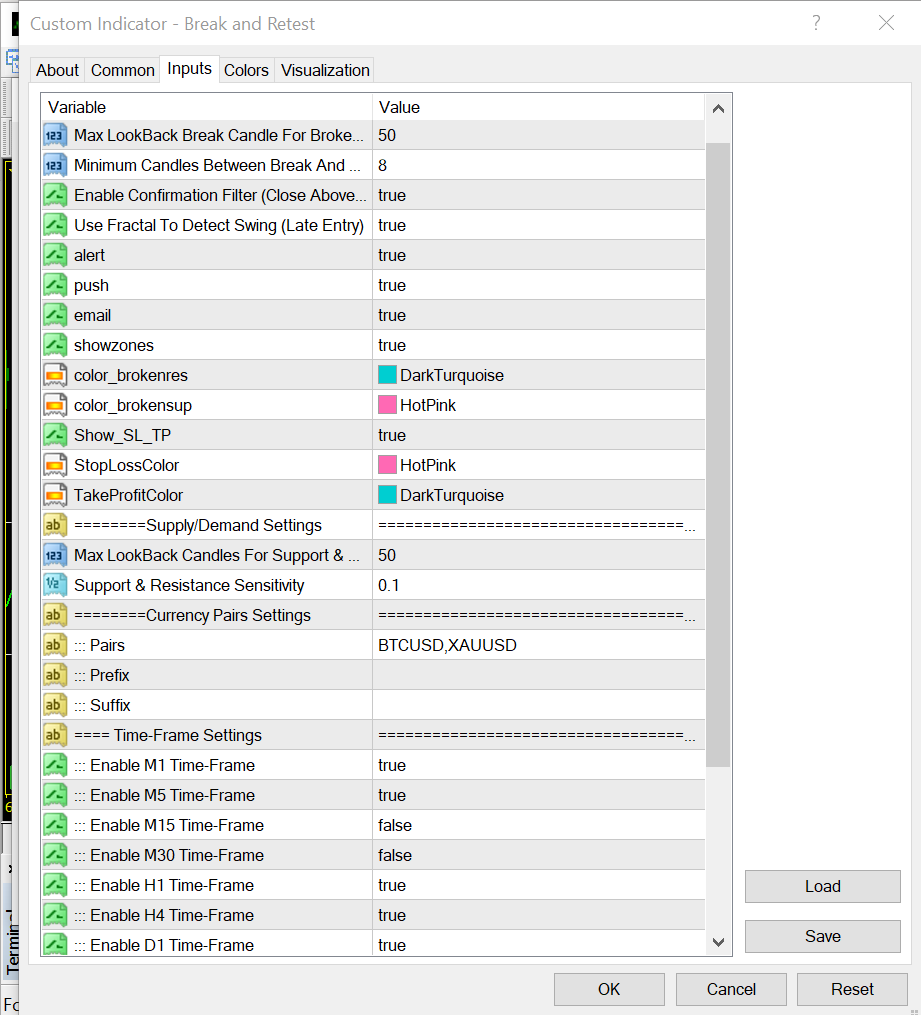Viewport: 921px width, 1015px height.
Task: Click color-type icon beside TakeProfitColor
Action: coord(55,495)
